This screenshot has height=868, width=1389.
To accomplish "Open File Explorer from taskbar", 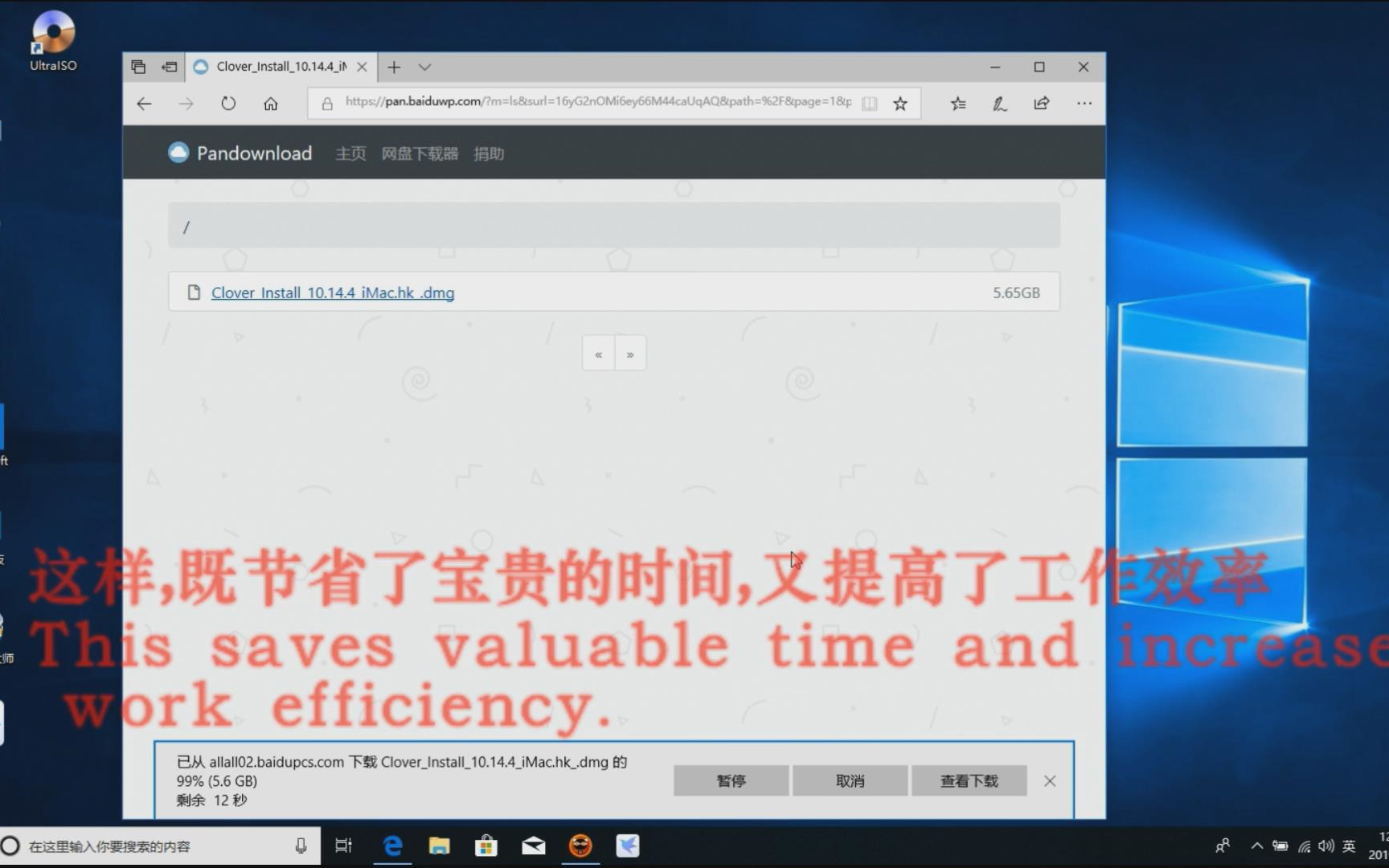I will pyautogui.click(x=439, y=845).
